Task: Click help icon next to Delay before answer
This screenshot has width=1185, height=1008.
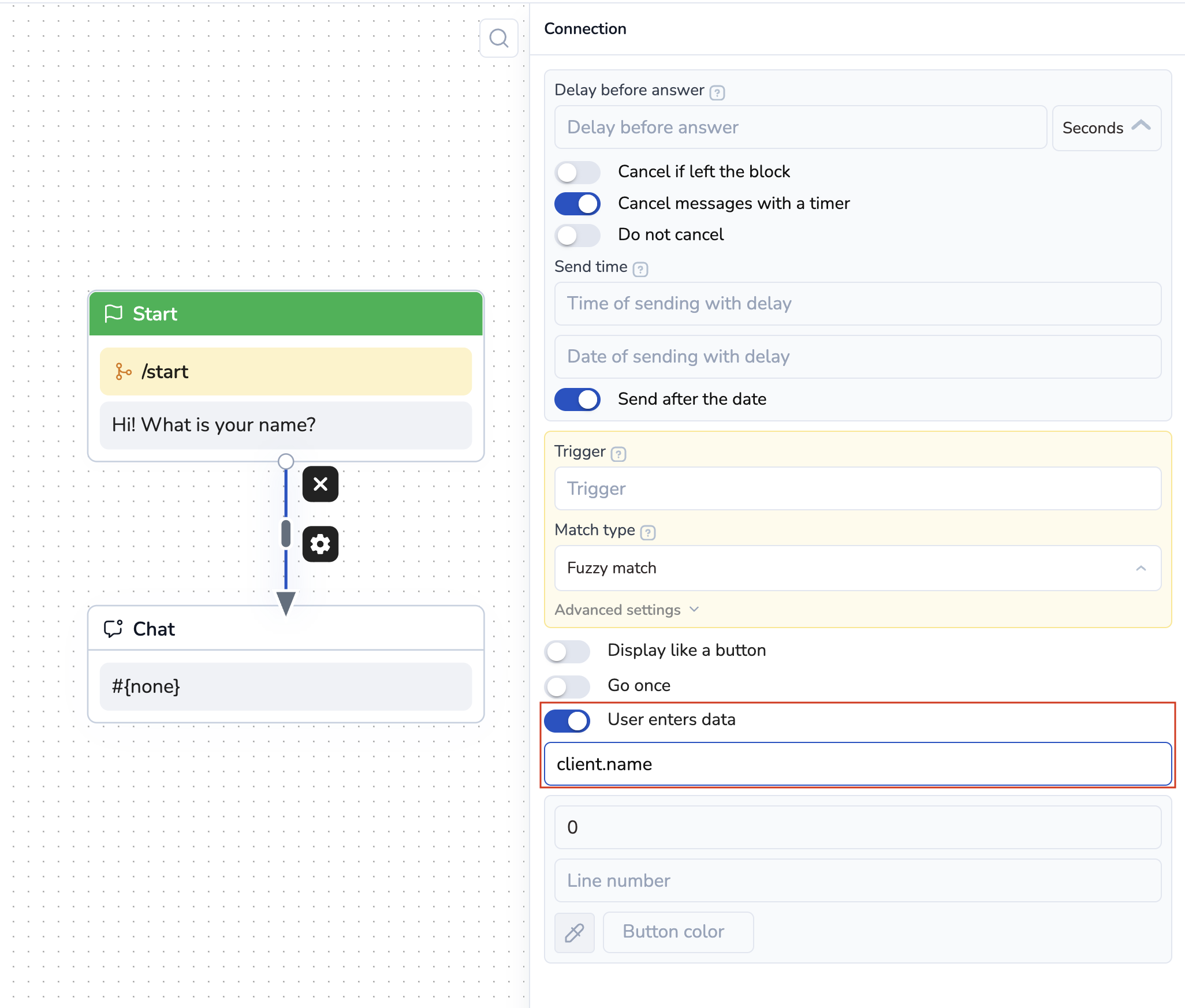Action: [x=717, y=92]
